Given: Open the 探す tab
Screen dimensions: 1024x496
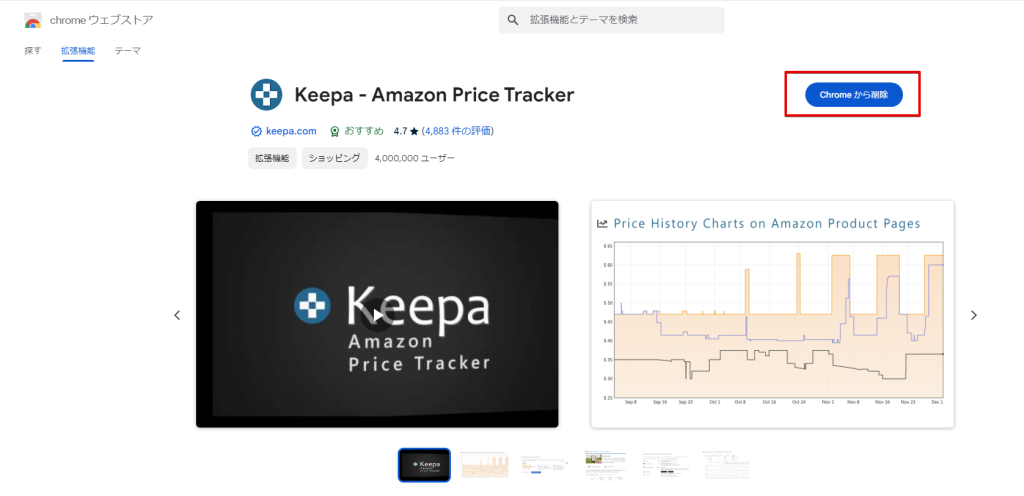Looking at the screenshot, I should (33, 50).
